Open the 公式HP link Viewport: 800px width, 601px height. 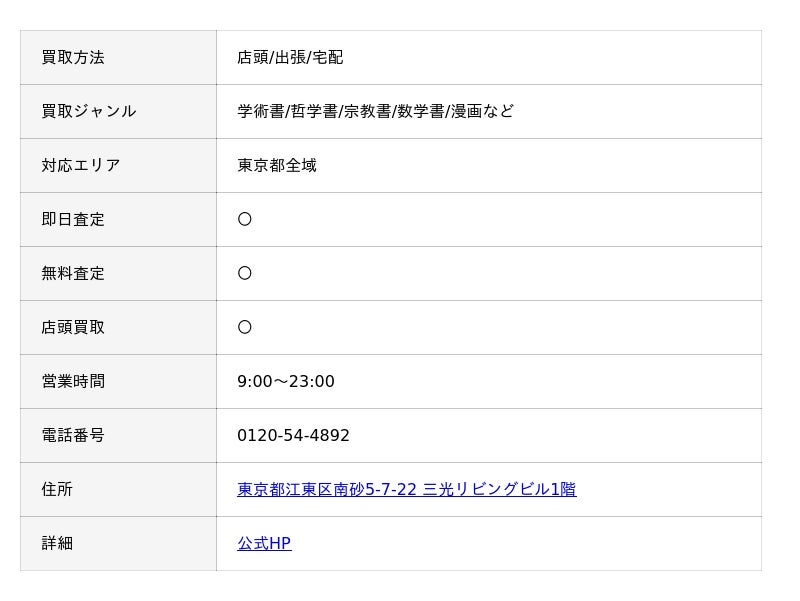264,543
